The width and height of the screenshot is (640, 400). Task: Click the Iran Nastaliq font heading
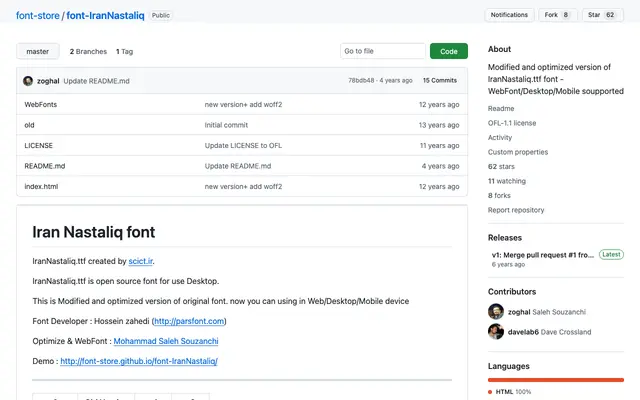(93, 232)
